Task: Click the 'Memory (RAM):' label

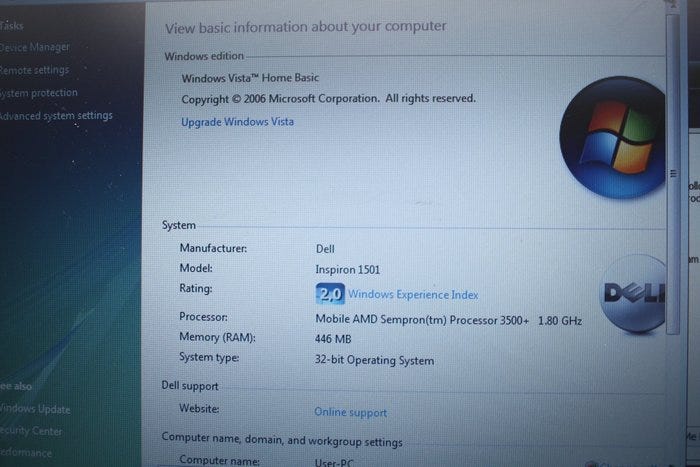Action: (x=217, y=337)
